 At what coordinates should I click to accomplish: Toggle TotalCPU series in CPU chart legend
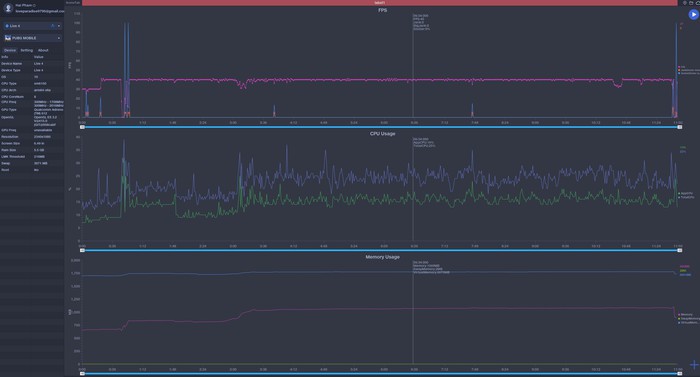687,197
